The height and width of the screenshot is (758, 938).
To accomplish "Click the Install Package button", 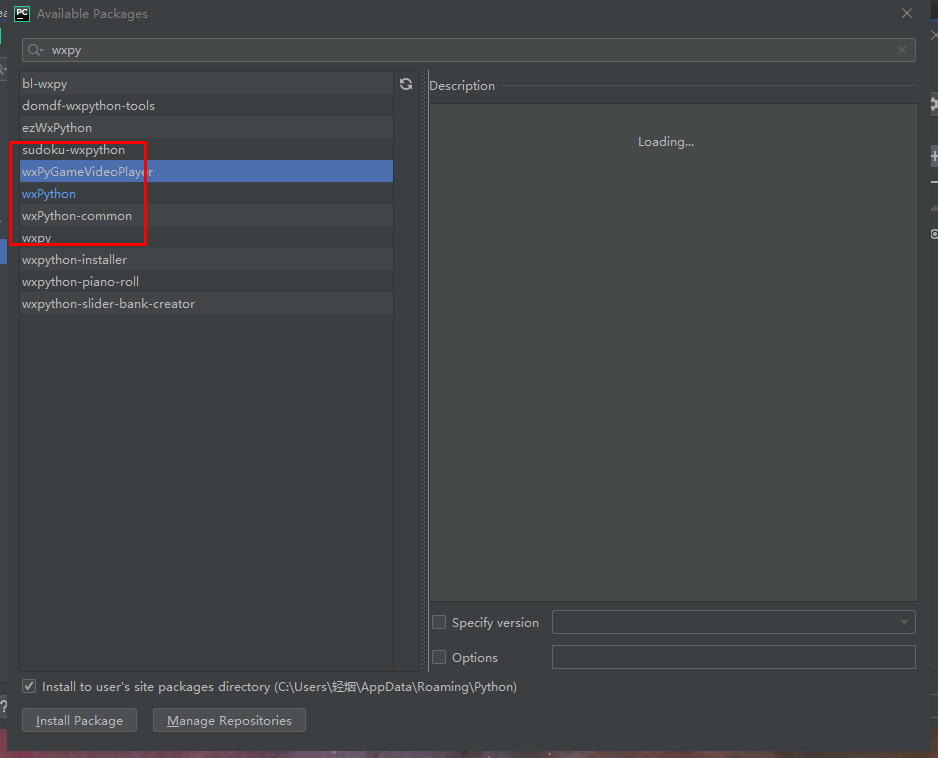I will (79, 720).
